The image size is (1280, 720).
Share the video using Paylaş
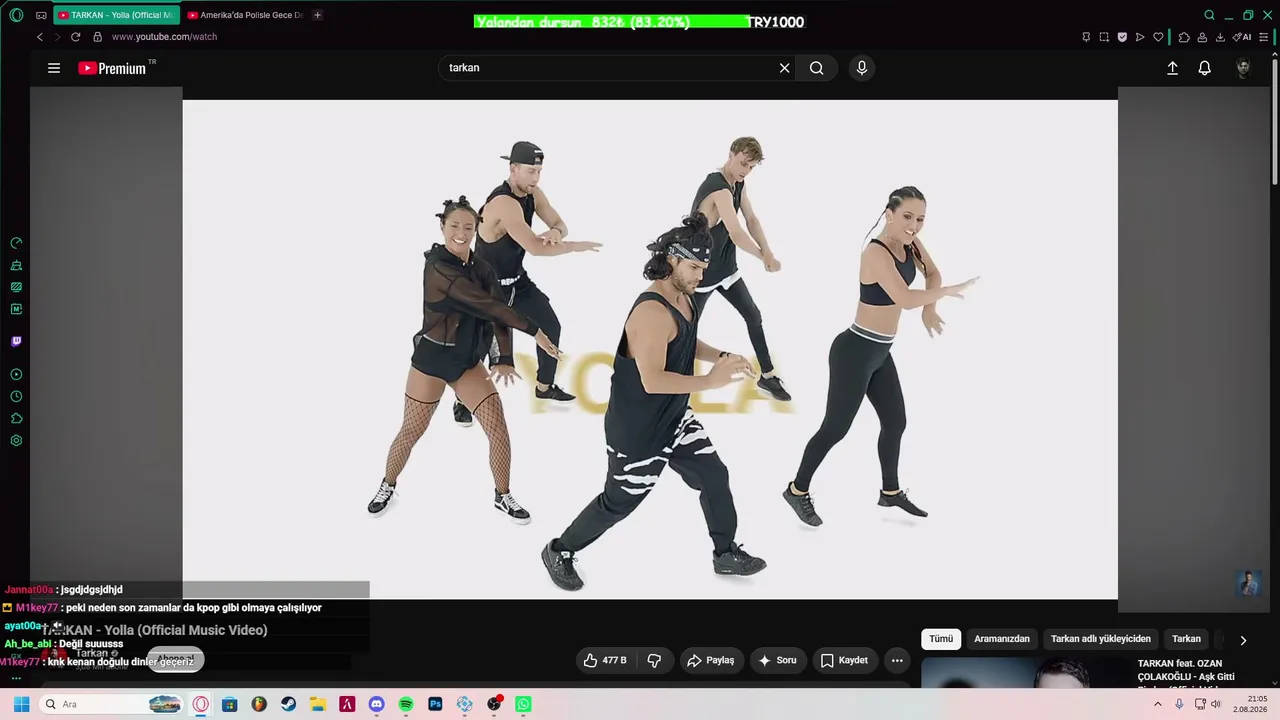[x=710, y=660]
